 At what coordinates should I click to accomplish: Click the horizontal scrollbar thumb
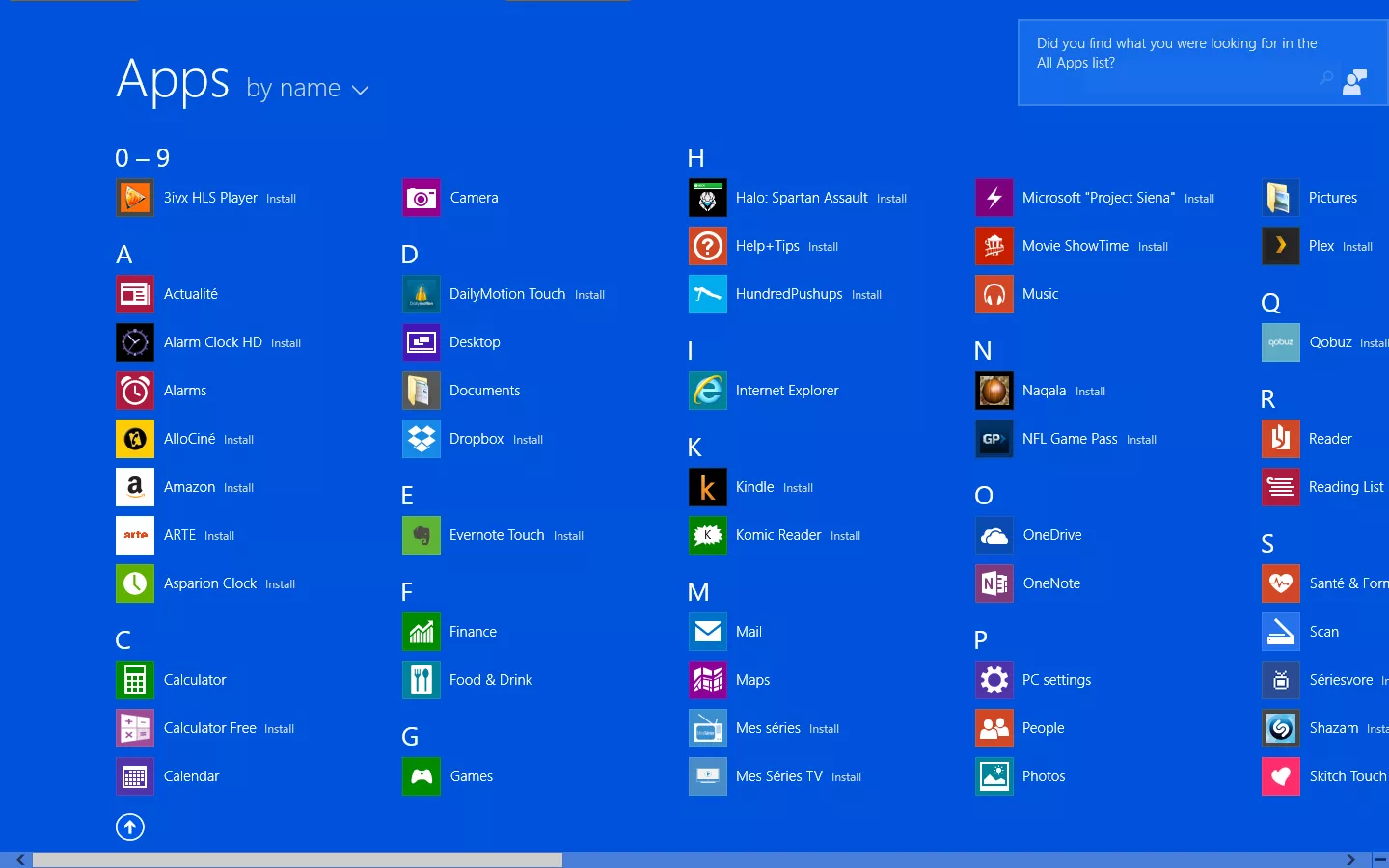[x=297, y=859]
